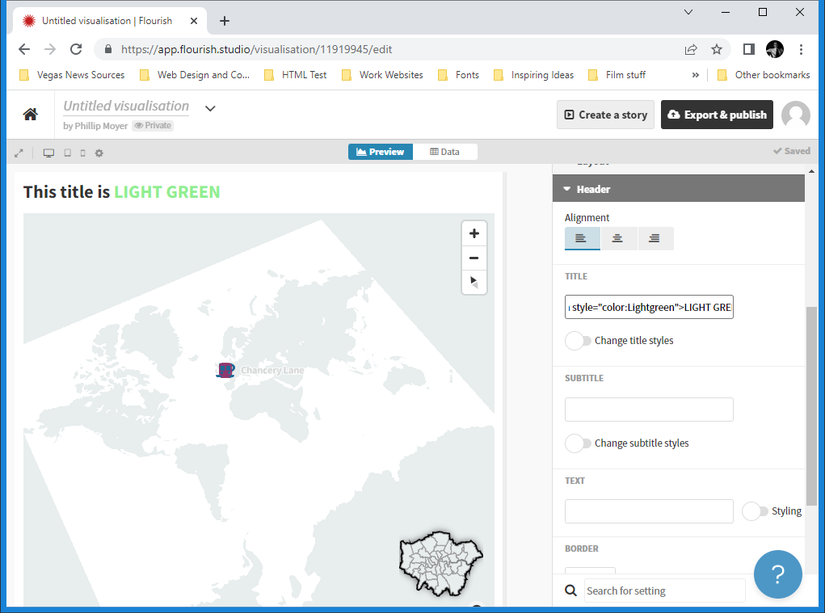825x613 pixels.
Task: Click the fullscreen expand icon
Action: pyautogui.click(x=19, y=153)
